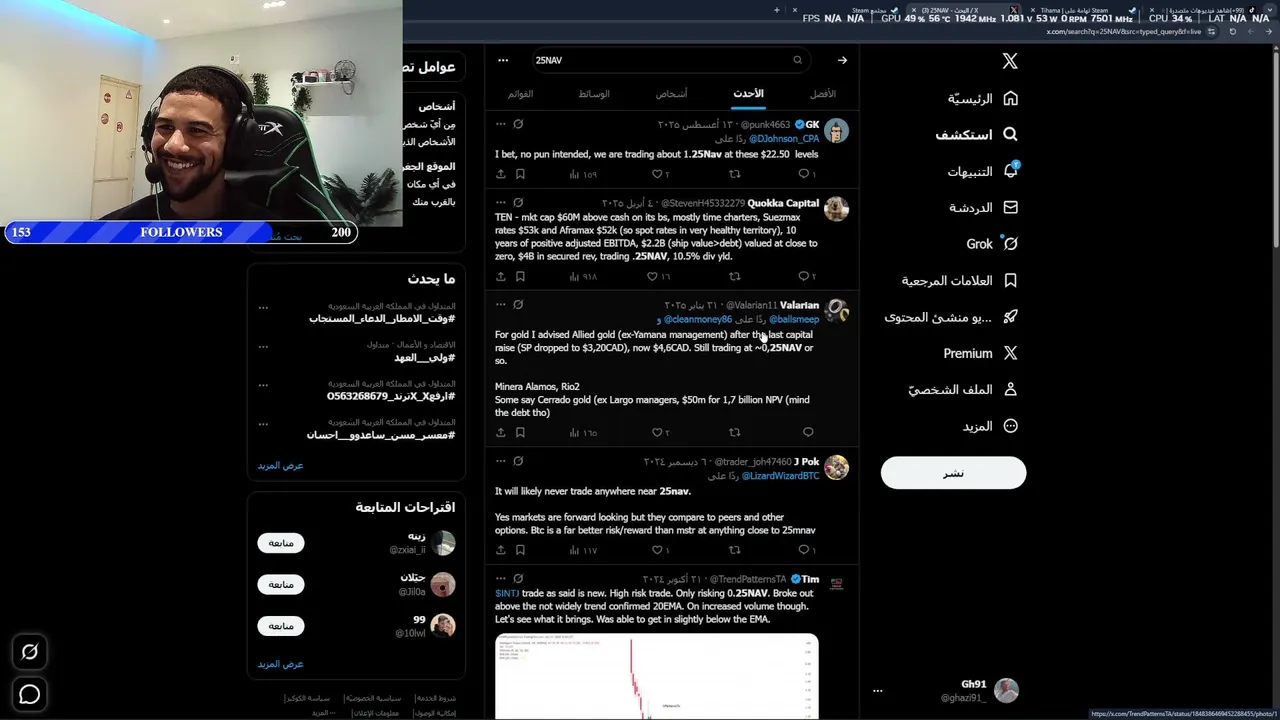Open the browser tab list dropdown arrow
The image size is (1280, 720).
[1271, 10]
